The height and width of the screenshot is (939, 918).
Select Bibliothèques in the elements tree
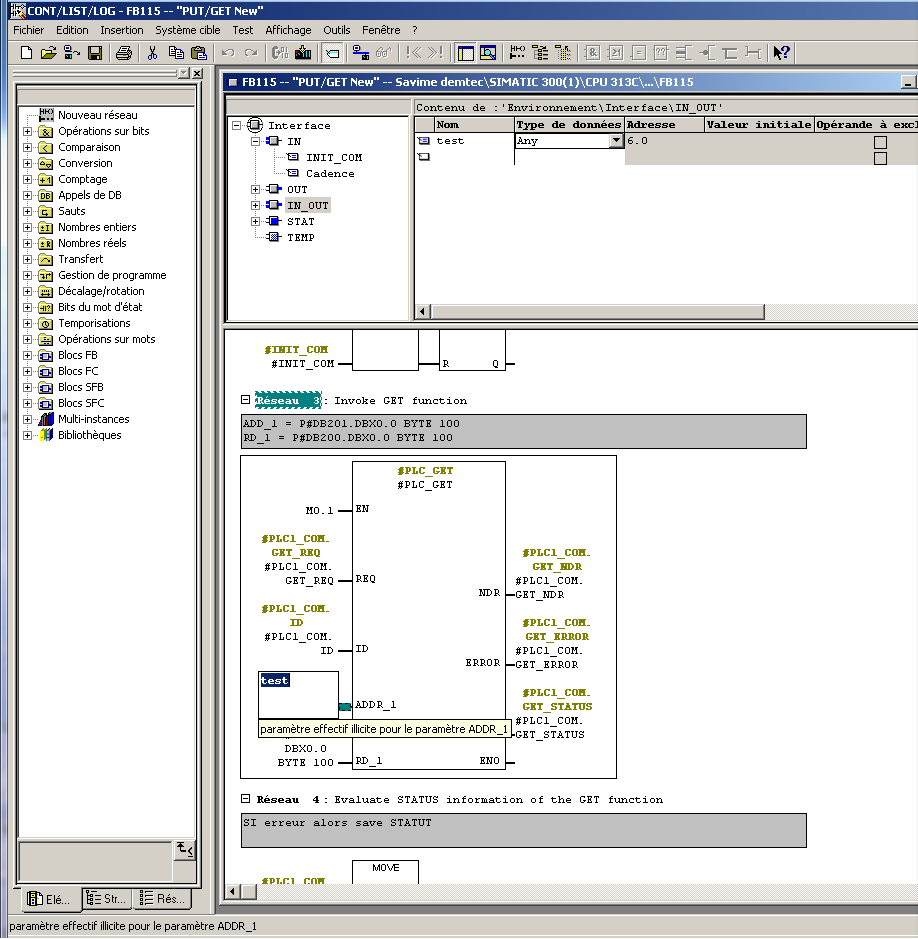click(89, 436)
